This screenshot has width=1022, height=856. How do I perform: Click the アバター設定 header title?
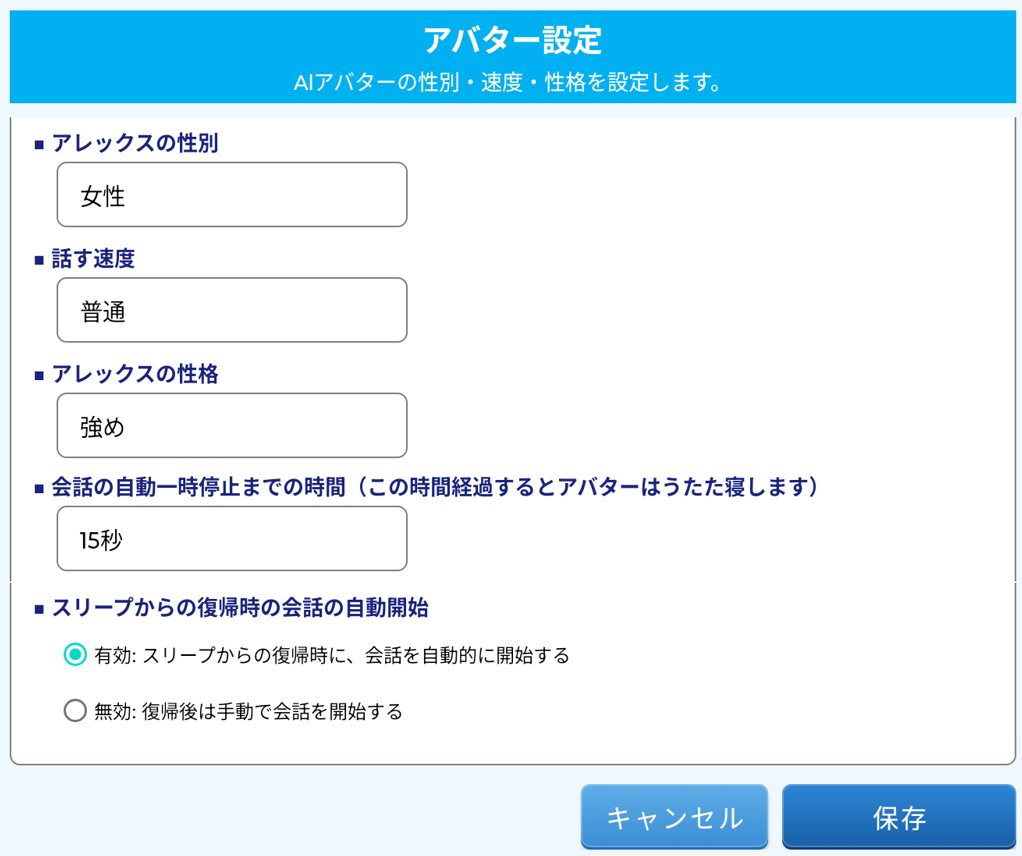click(x=512, y=40)
